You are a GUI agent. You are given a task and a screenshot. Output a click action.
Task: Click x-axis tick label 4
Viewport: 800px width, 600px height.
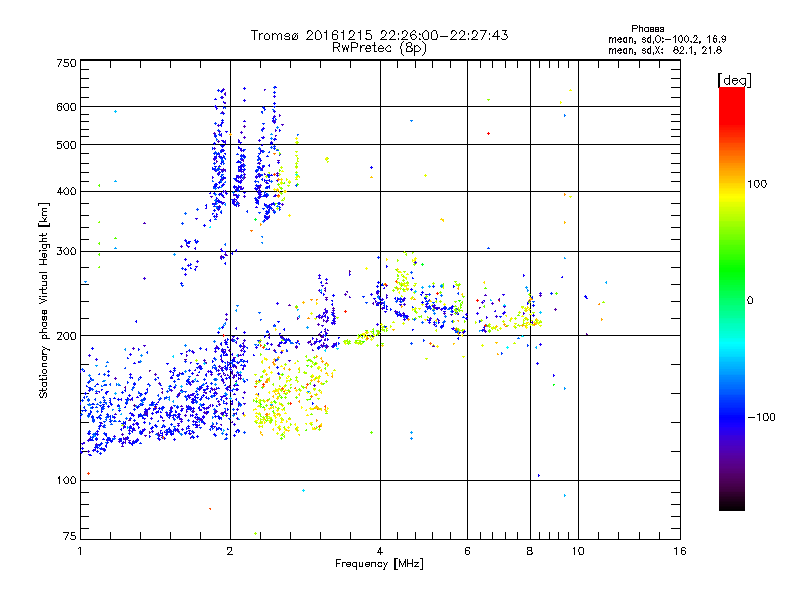click(380, 551)
